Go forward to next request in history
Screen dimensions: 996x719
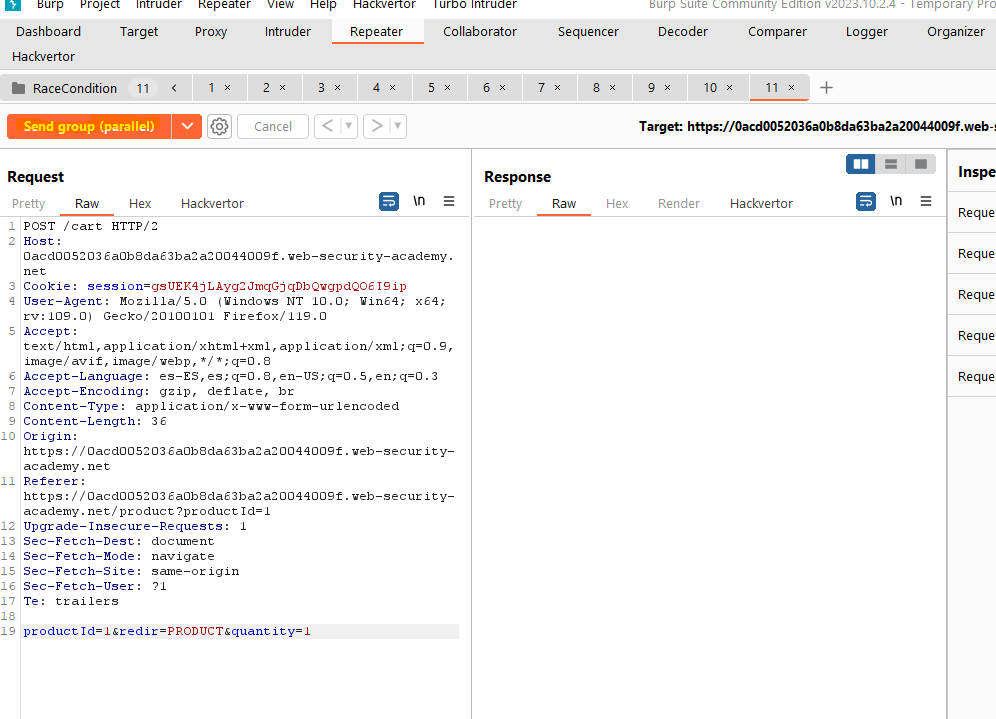[377, 126]
